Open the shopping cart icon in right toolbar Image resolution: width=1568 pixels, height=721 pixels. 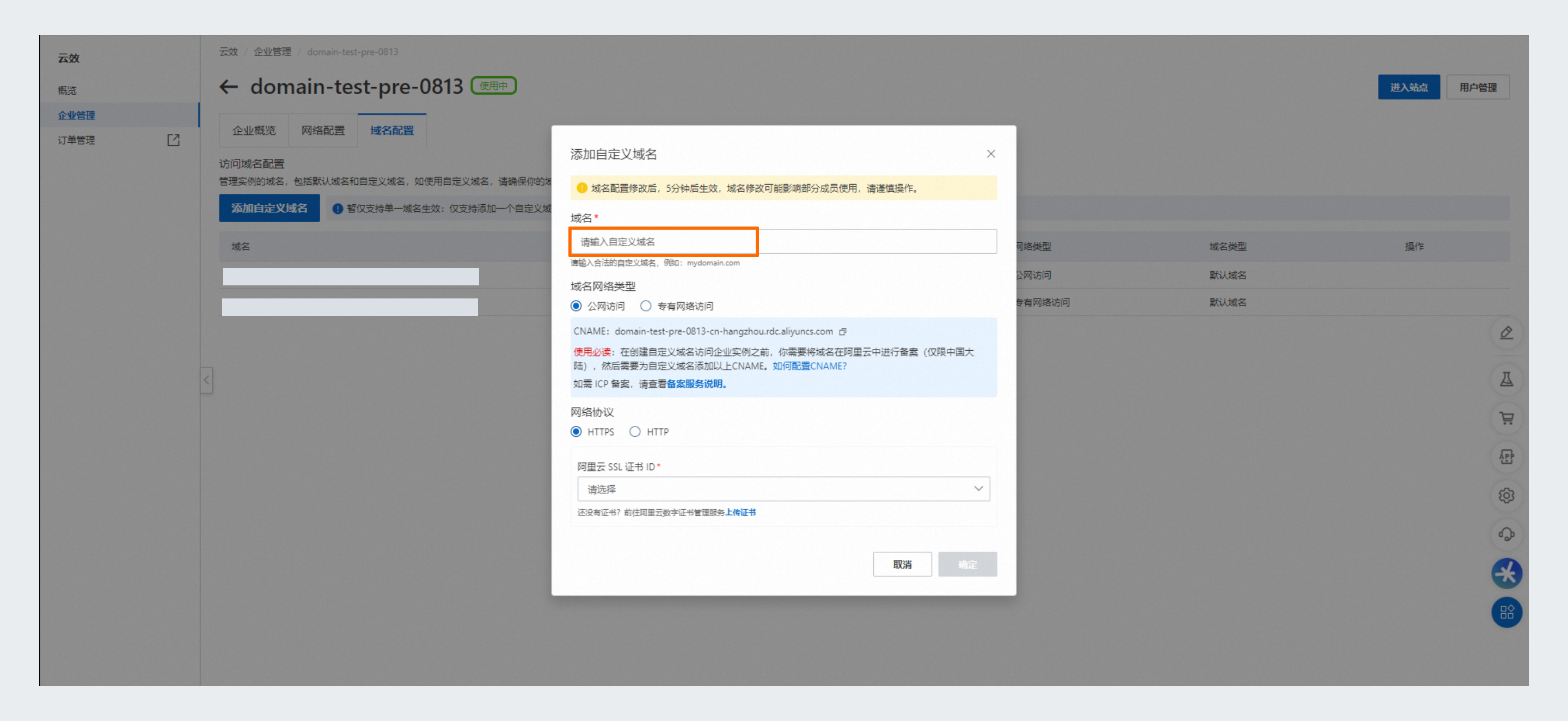[x=1506, y=418]
